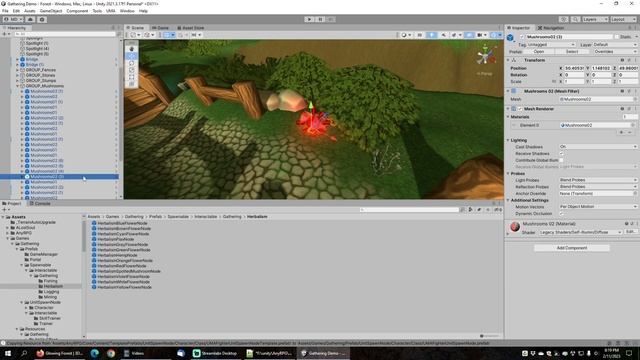Viewport: 640px width, 360px height.
Task: Toggle scene audio button
Action: [443, 35]
